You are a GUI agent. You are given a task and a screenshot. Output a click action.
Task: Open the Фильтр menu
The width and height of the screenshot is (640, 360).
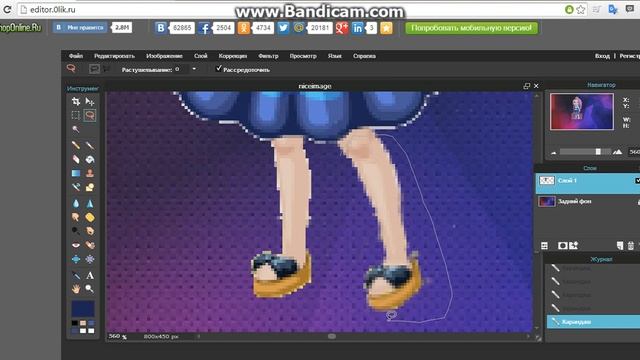[x=268, y=56]
